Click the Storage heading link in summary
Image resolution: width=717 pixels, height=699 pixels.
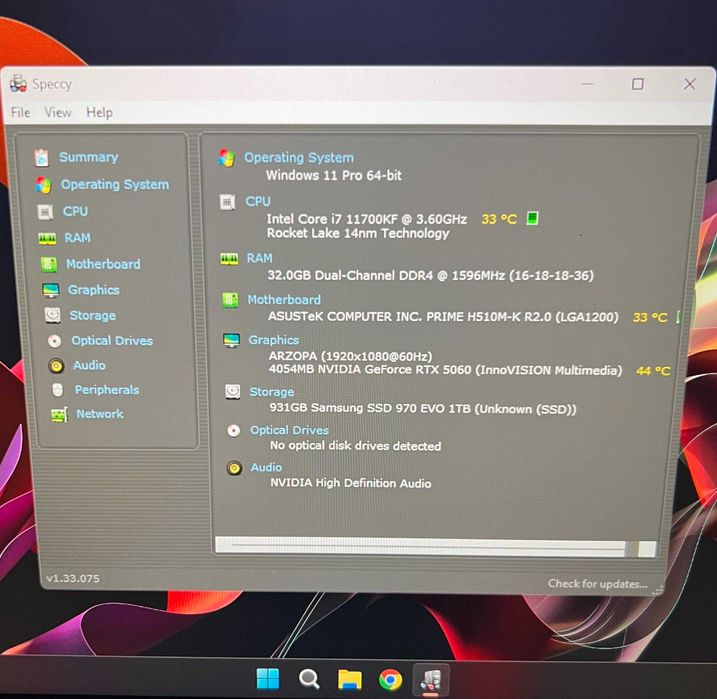pyautogui.click(x=272, y=392)
